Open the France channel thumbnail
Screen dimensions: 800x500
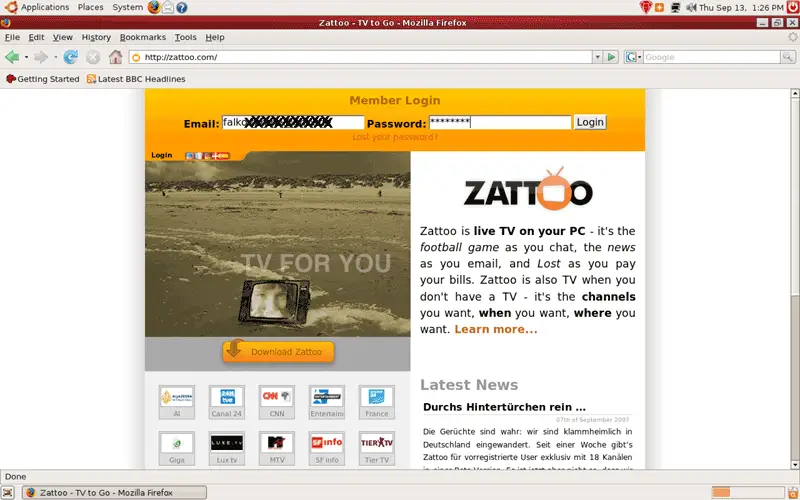coord(377,402)
